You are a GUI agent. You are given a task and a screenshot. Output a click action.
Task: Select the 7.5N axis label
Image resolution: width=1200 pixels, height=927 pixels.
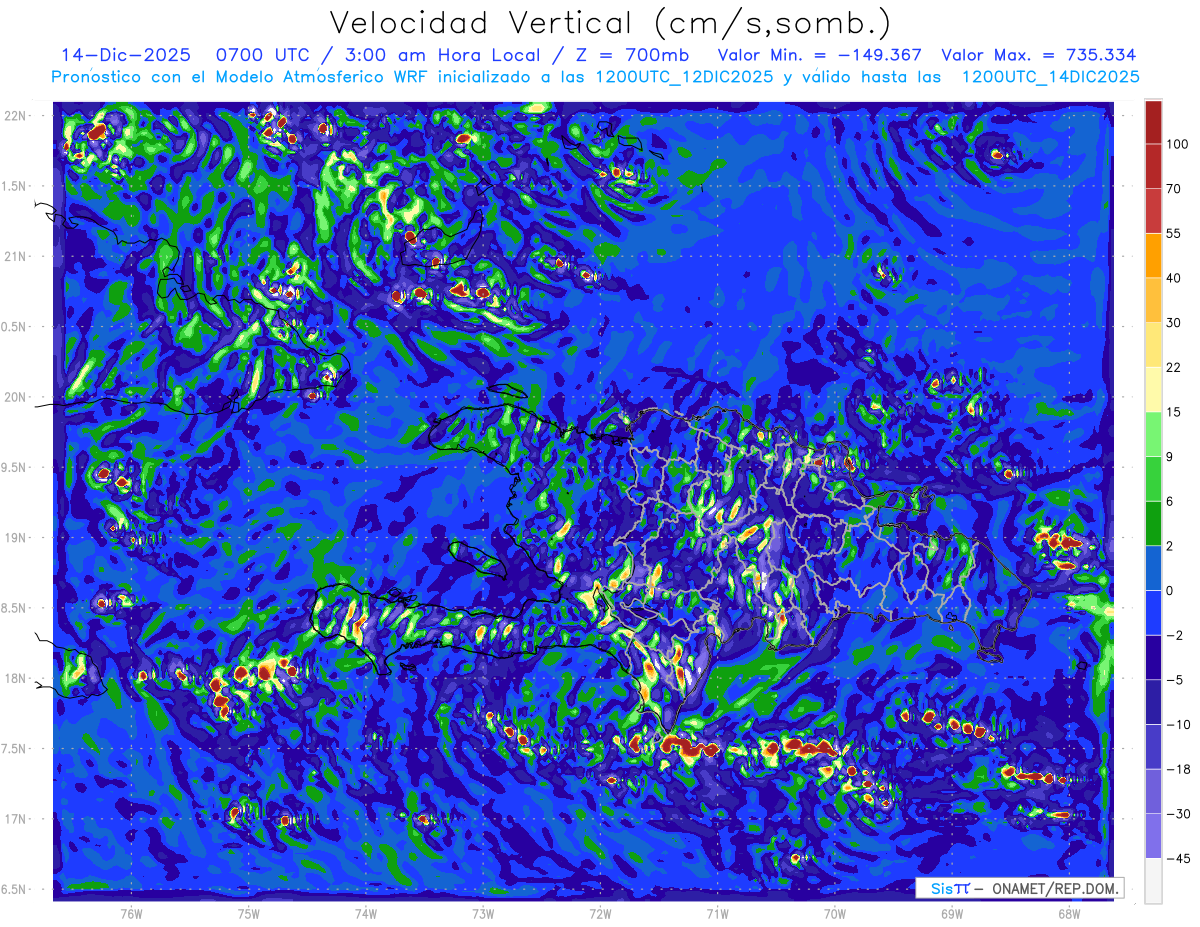(16, 749)
